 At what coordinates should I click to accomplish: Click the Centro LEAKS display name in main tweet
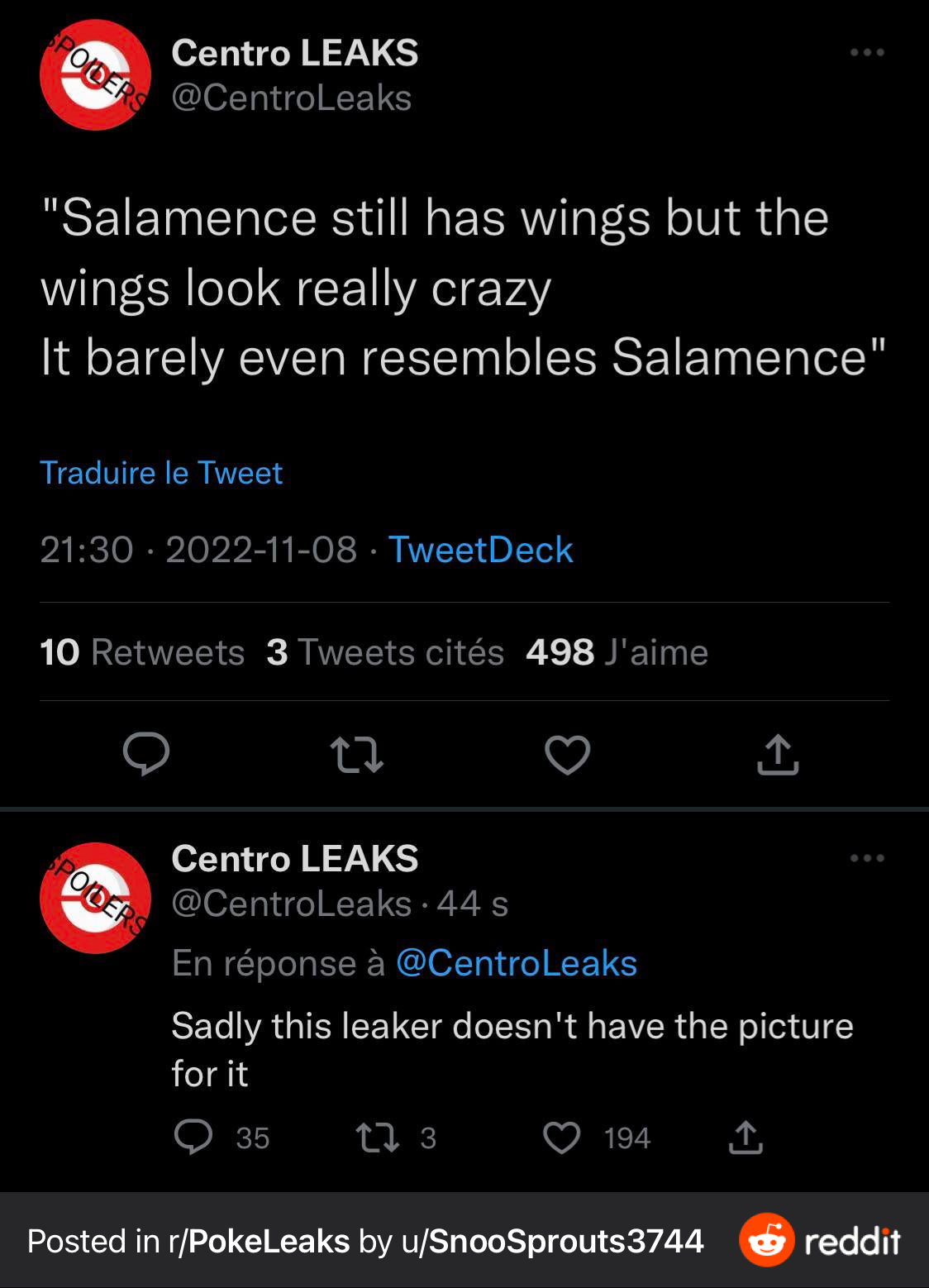coord(294,53)
